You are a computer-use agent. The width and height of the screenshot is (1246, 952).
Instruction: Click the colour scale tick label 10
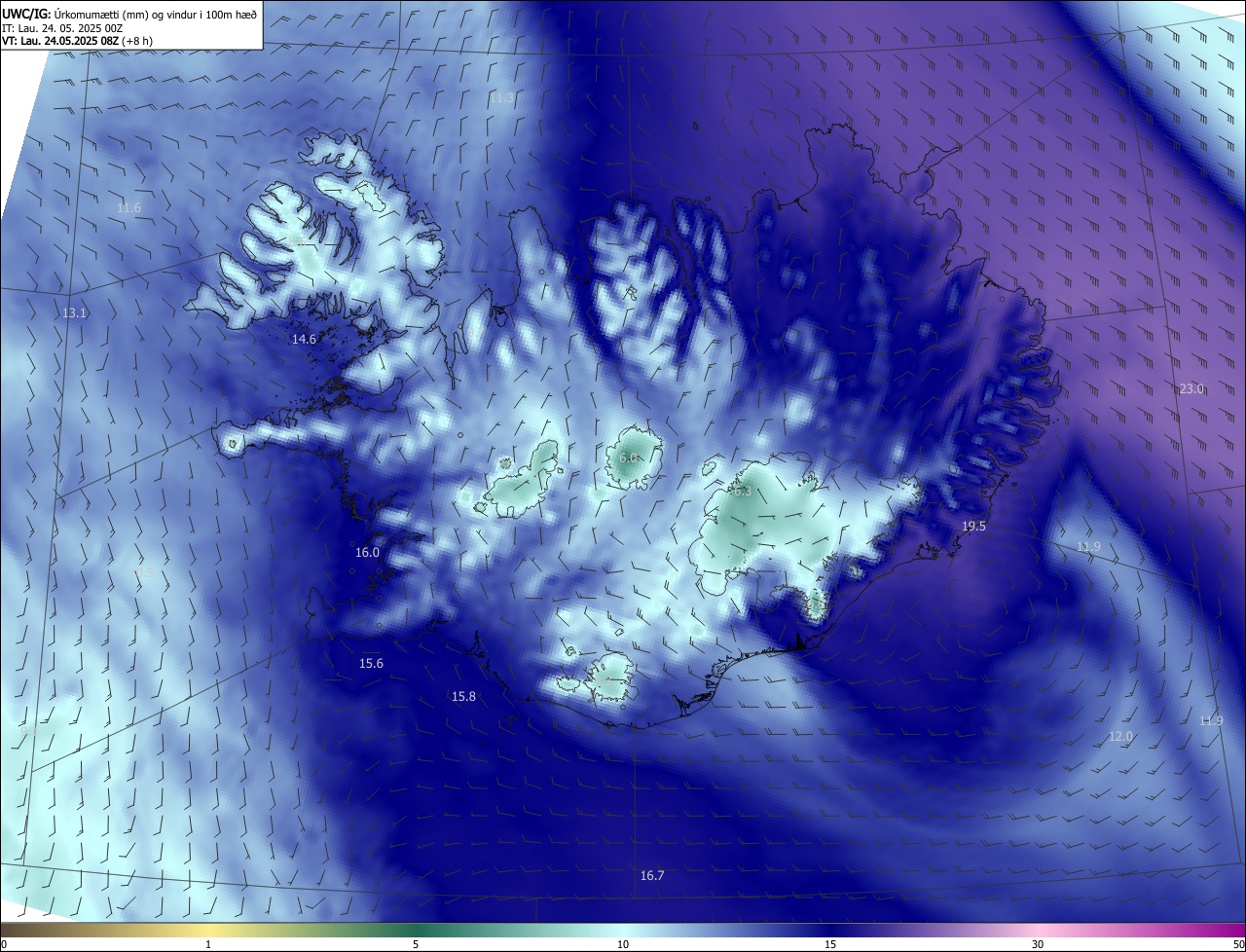[623, 945]
